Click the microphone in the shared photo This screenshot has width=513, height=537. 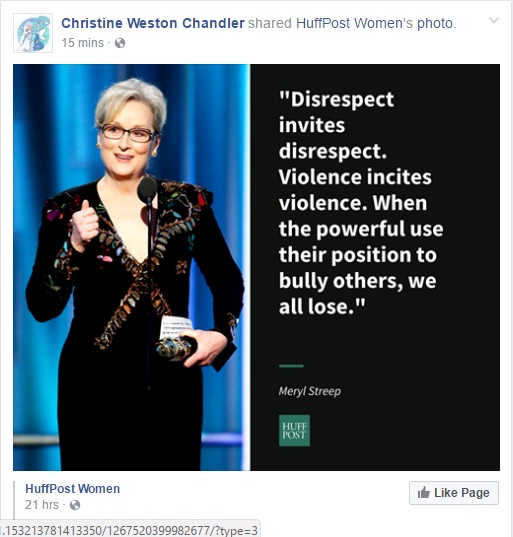(x=147, y=189)
